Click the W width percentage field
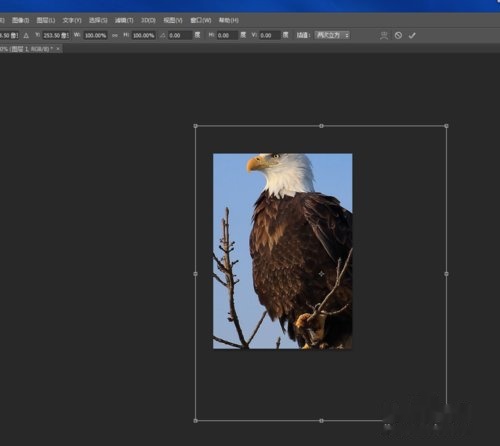Viewport: 500px width, 446px height. pyautogui.click(x=95, y=35)
